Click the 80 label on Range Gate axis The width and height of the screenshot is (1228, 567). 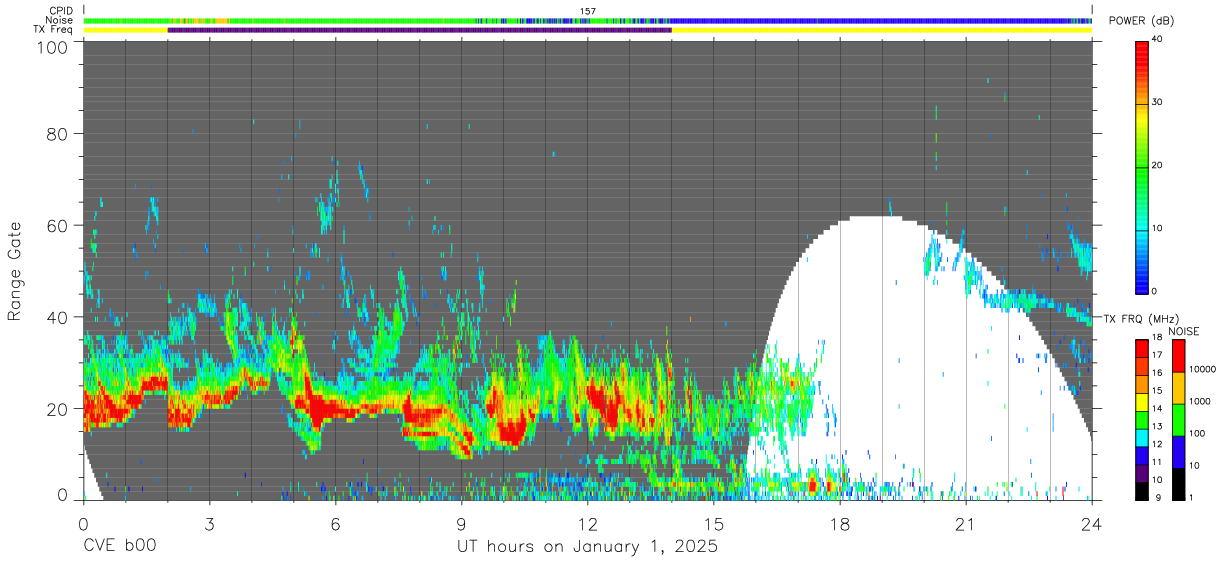tap(56, 134)
